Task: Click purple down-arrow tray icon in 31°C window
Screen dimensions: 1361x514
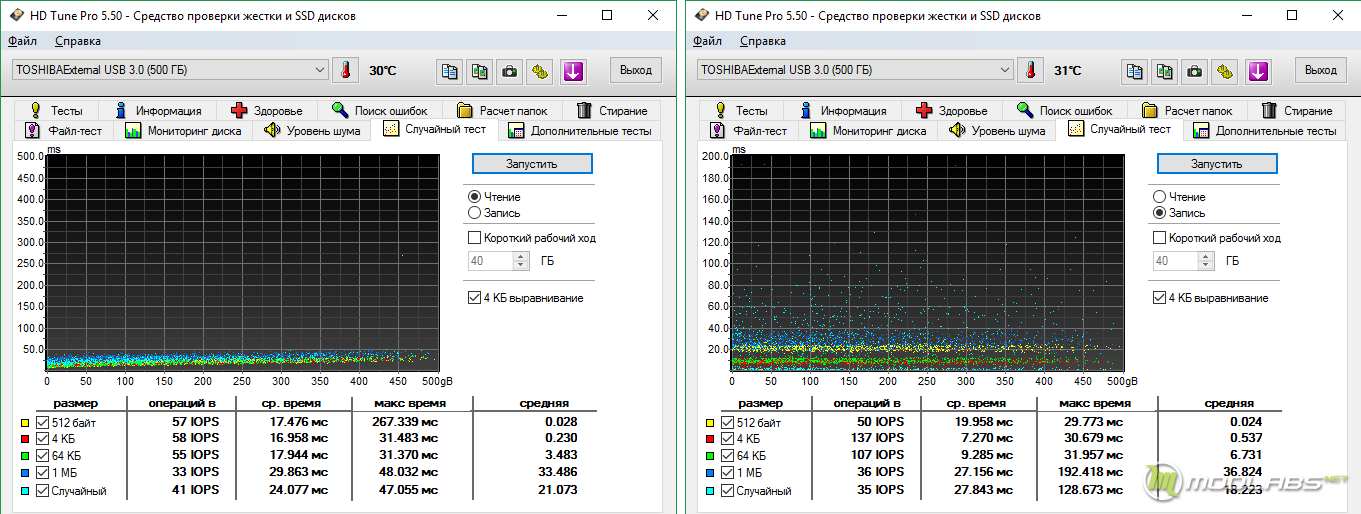Action: [x=1258, y=71]
